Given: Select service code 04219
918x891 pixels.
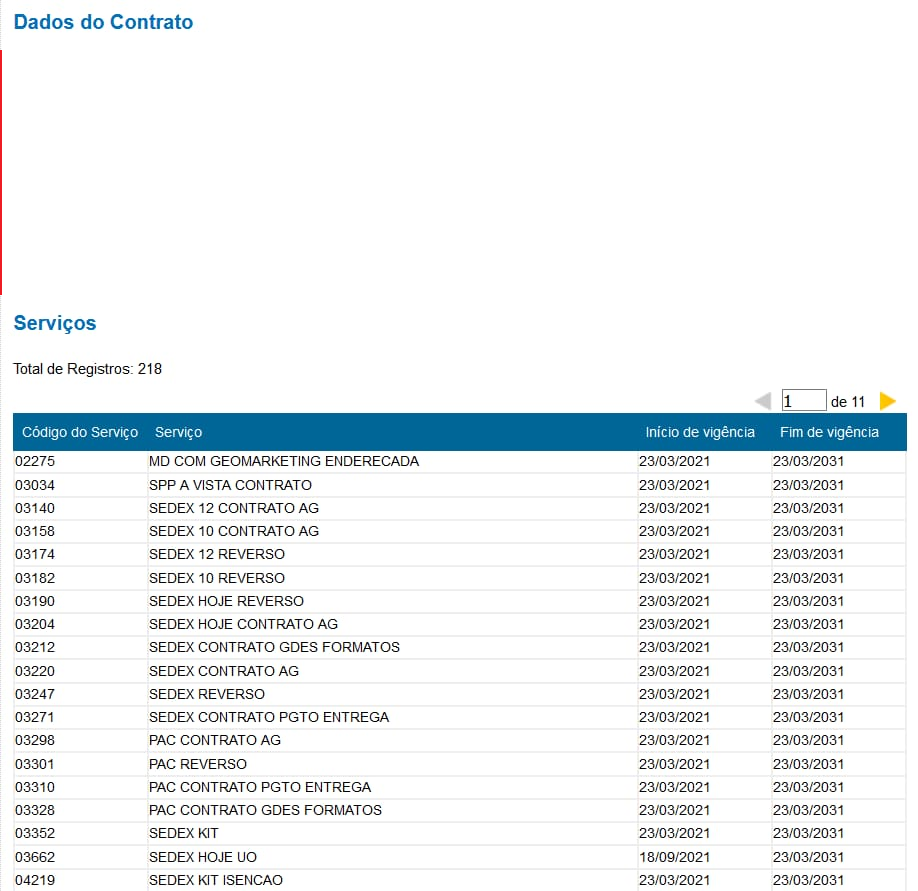Looking at the screenshot, I should [35, 880].
